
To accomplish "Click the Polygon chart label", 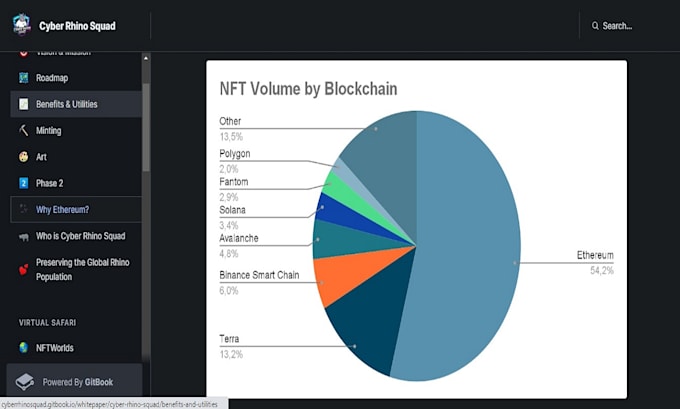I will click(x=235, y=154).
